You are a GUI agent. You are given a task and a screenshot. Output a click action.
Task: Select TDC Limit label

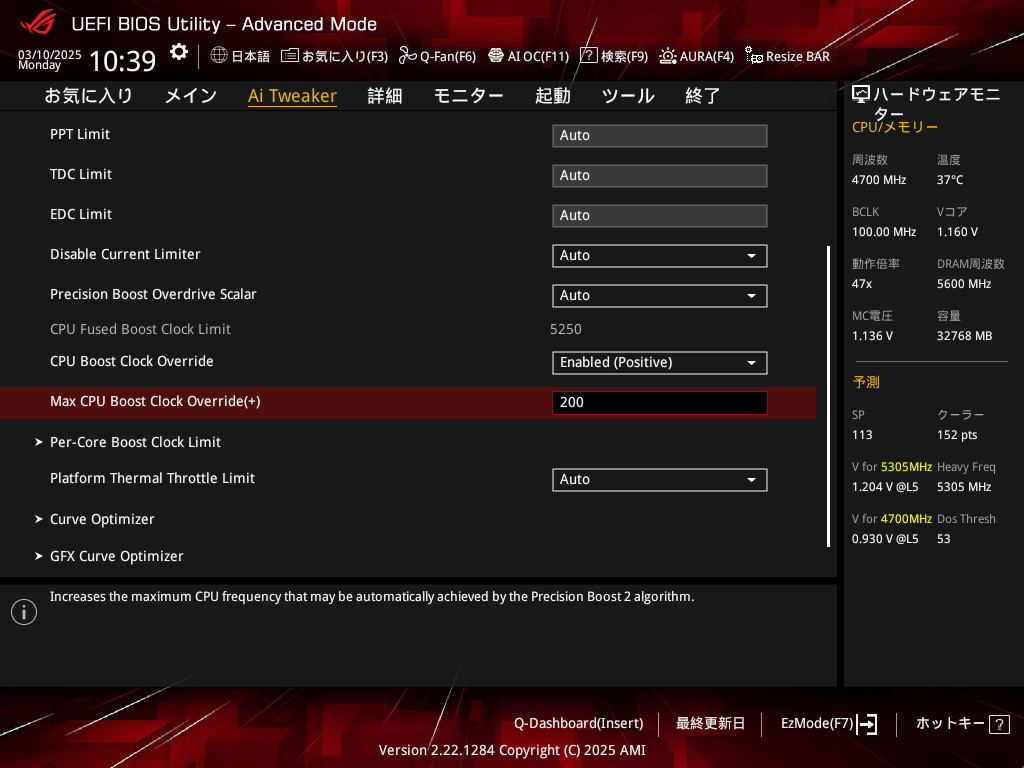[x=81, y=174]
